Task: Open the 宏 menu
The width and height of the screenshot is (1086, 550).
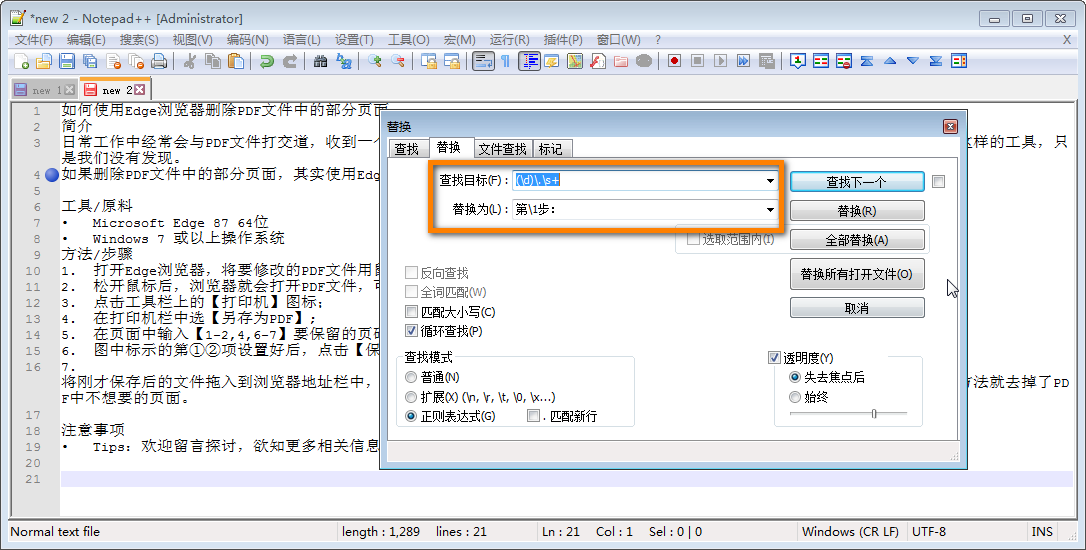Action: pos(459,39)
